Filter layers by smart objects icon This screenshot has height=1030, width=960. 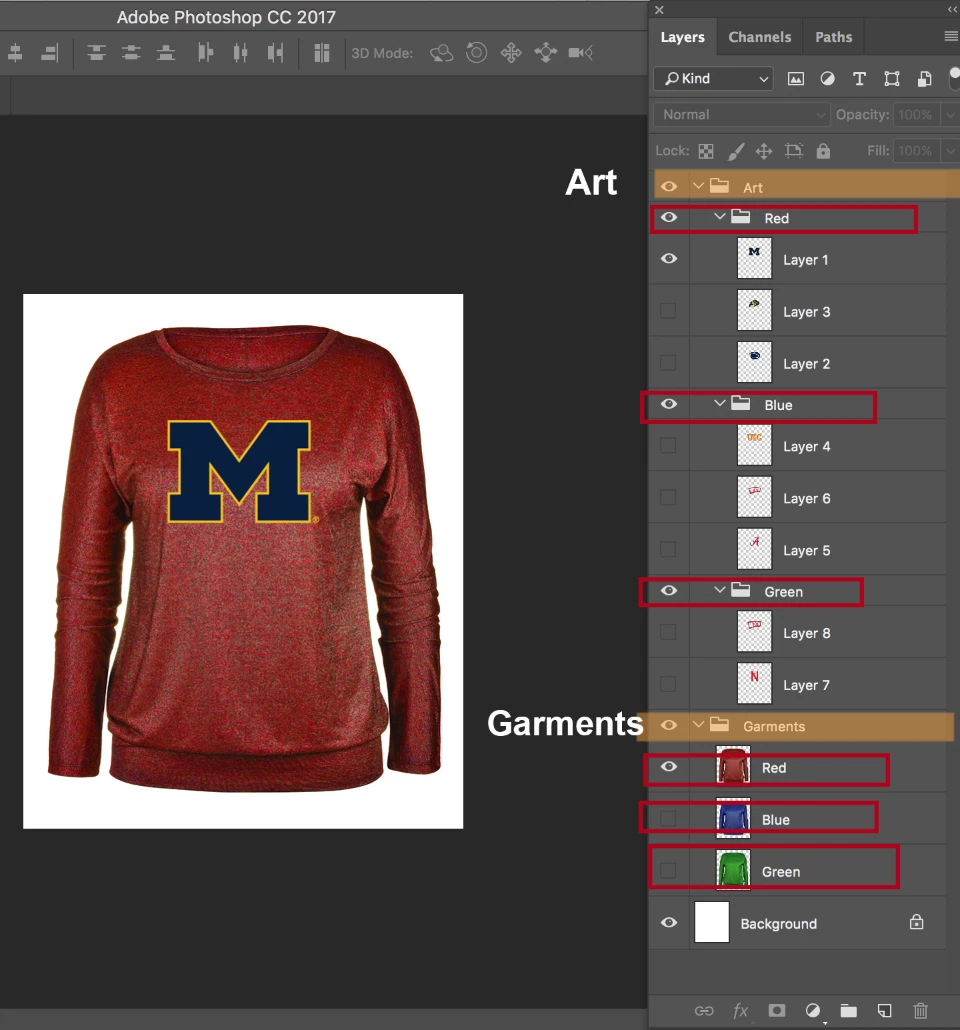[925, 79]
